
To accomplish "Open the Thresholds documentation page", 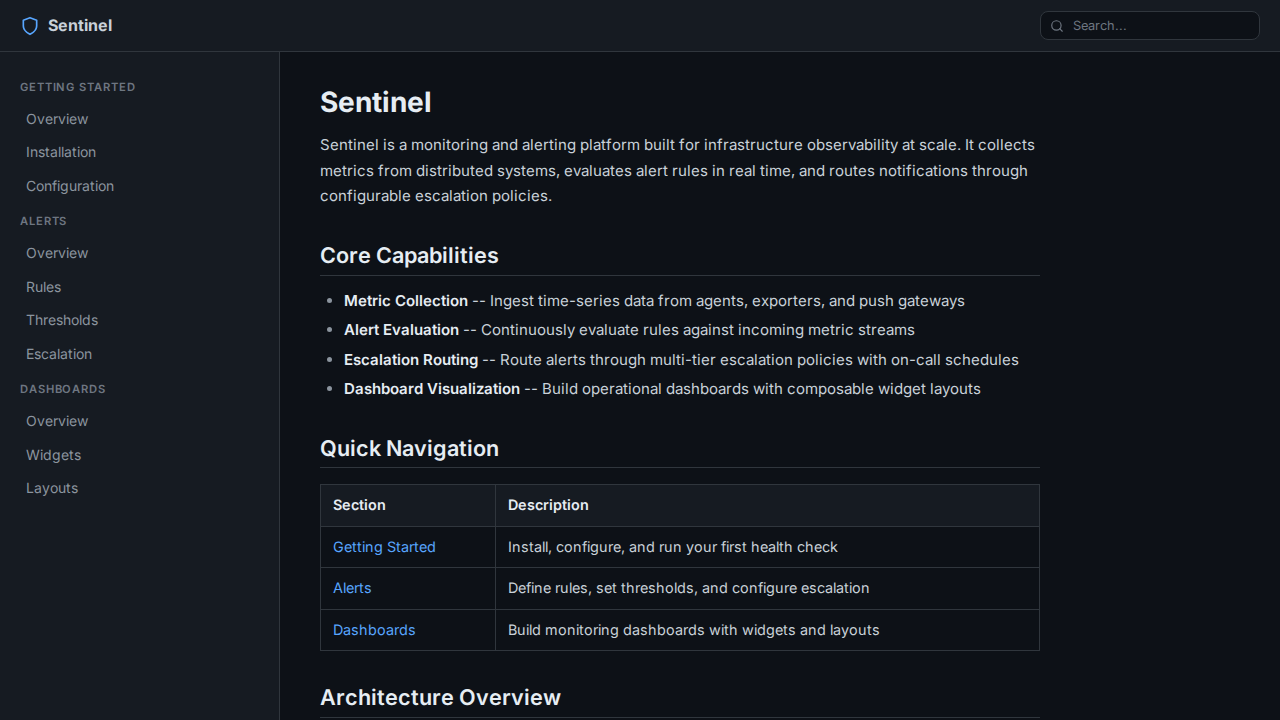I will [x=62, y=320].
